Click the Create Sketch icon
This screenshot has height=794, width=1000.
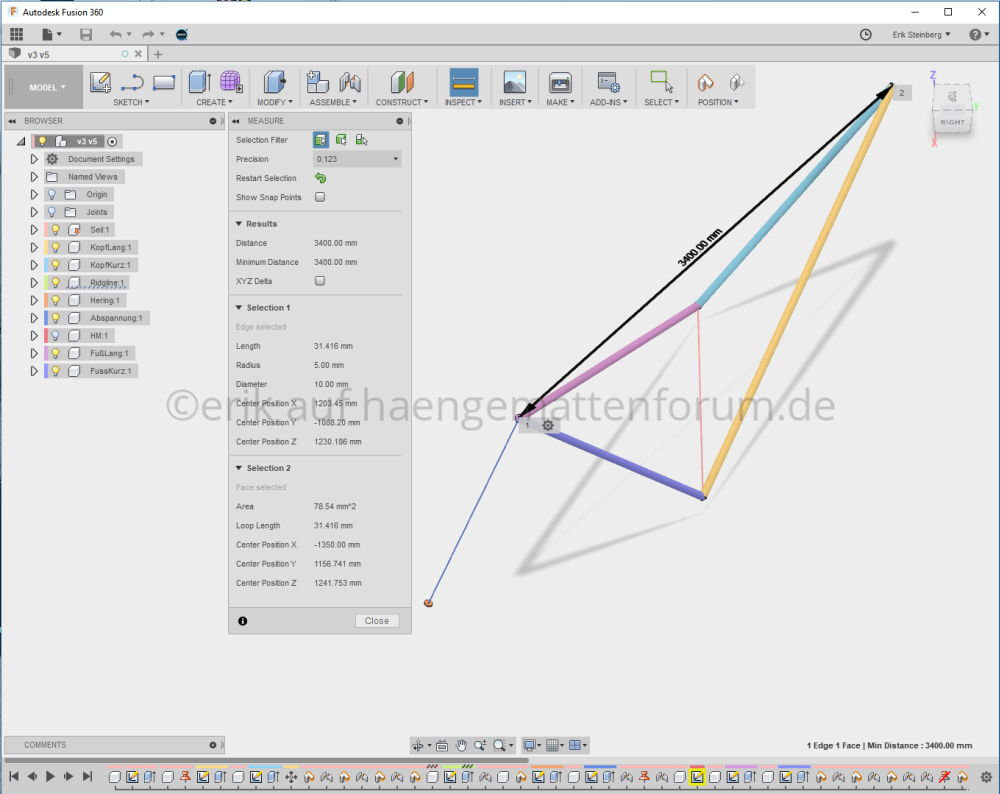pyautogui.click(x=100, y=83)
